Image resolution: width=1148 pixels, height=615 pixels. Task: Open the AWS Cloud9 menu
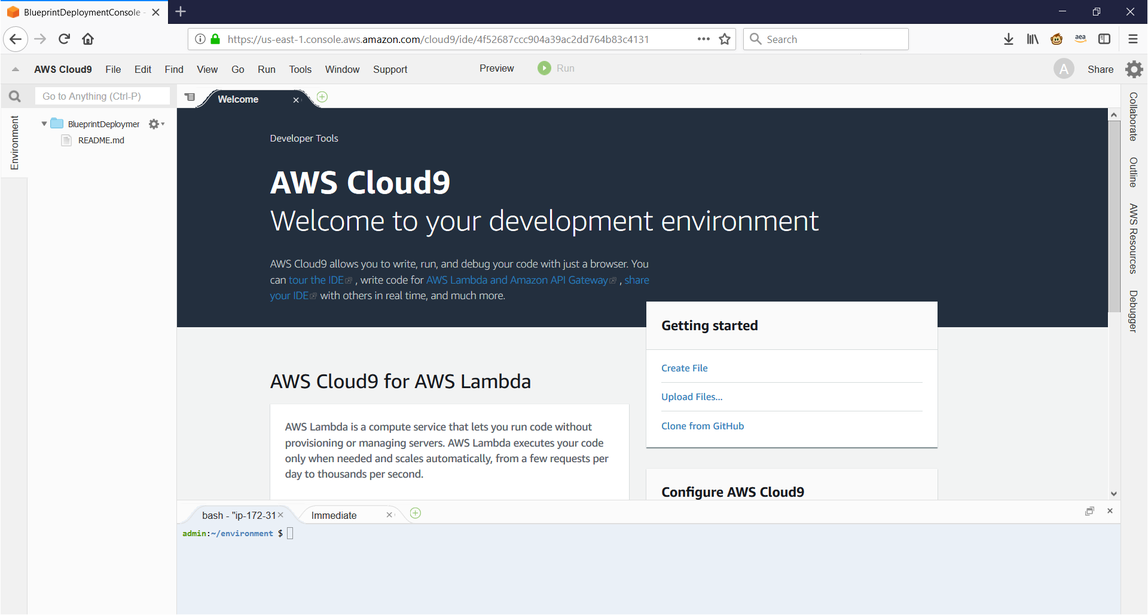click(63, 70)
